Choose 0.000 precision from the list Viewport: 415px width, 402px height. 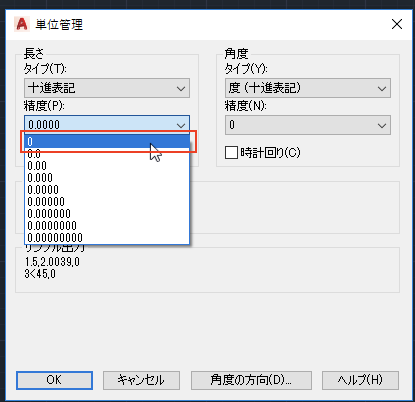[107, 178]
